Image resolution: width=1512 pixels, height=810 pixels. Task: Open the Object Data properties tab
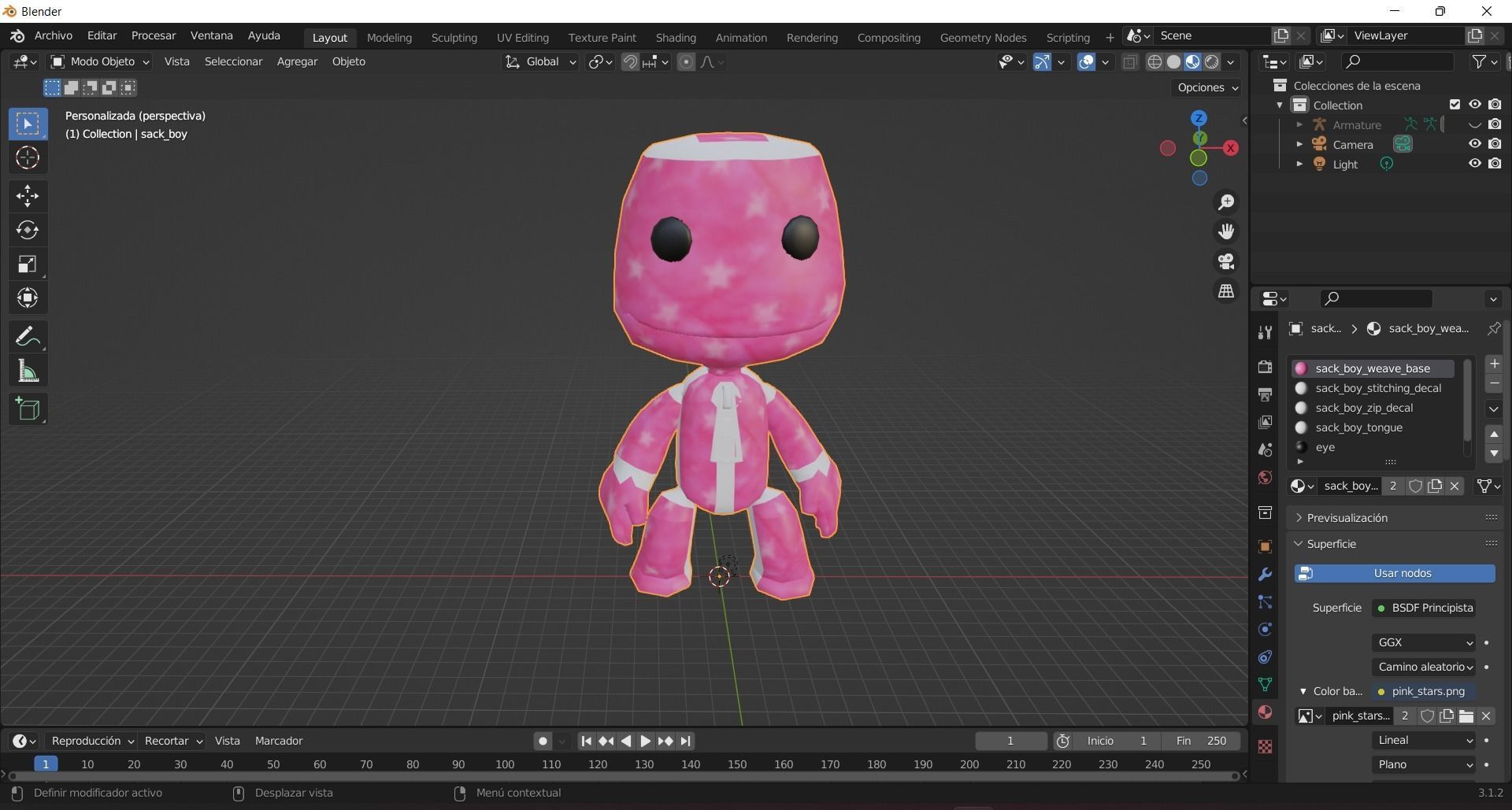point(1265,685)
